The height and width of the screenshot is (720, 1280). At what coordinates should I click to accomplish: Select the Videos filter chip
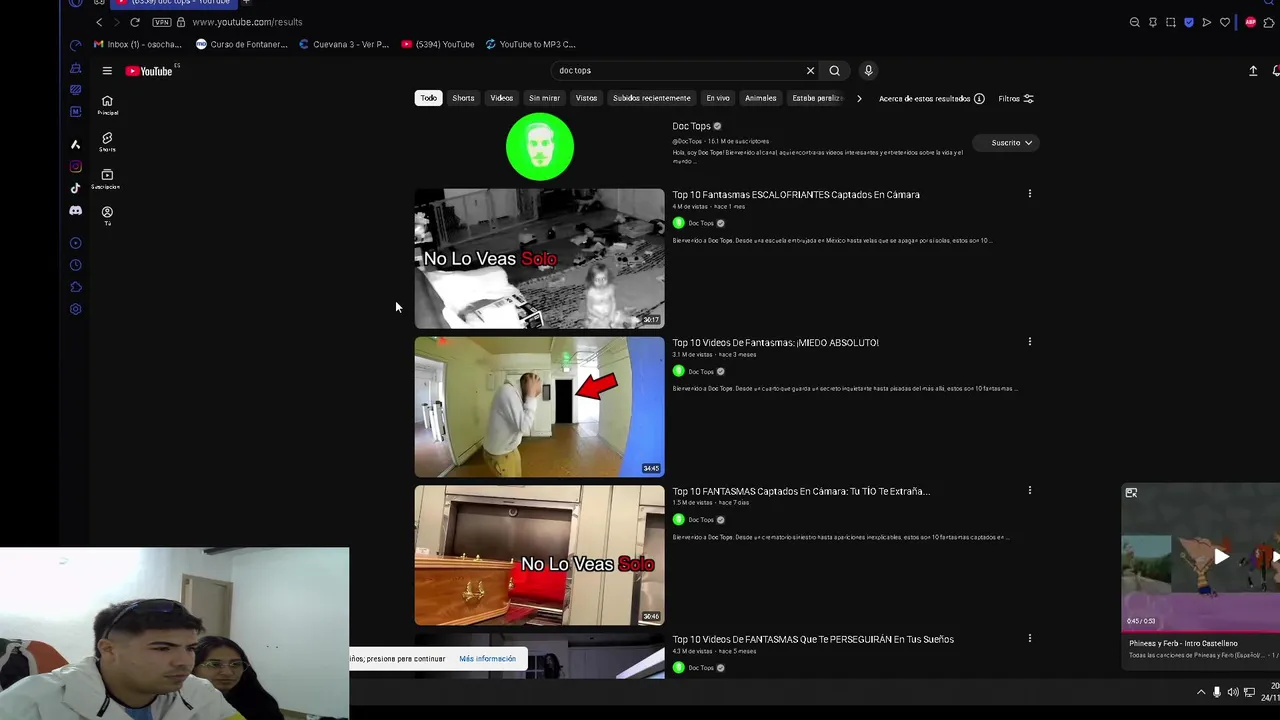(502, 98)
